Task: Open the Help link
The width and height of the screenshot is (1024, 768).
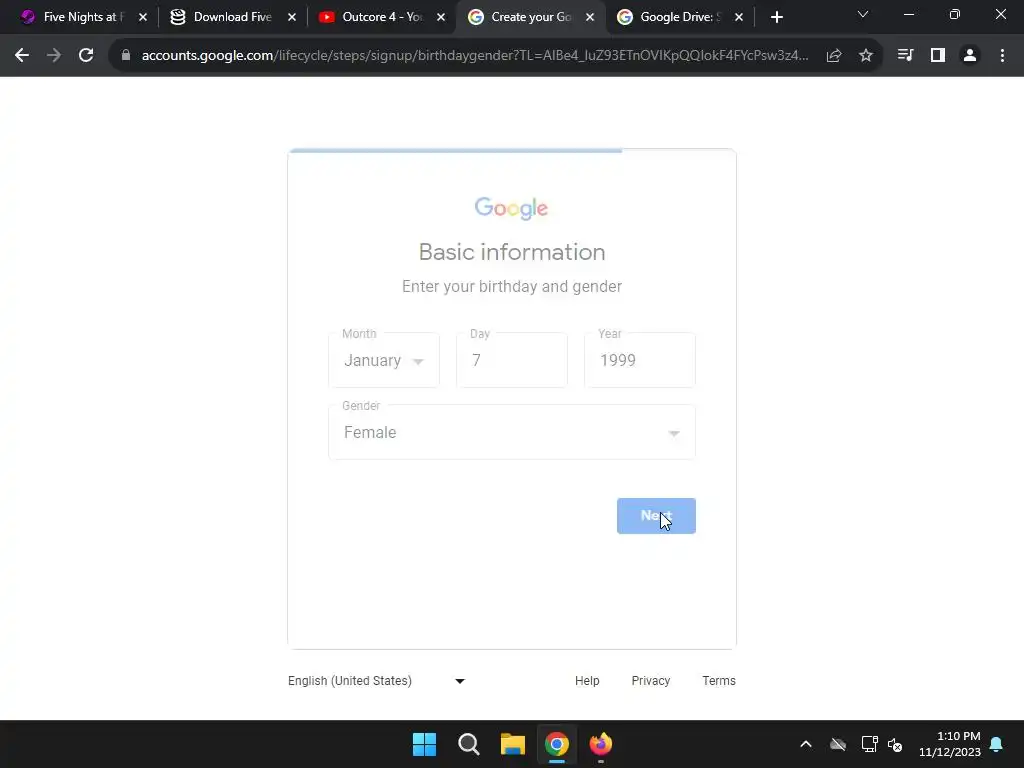Action: (587, 680)
